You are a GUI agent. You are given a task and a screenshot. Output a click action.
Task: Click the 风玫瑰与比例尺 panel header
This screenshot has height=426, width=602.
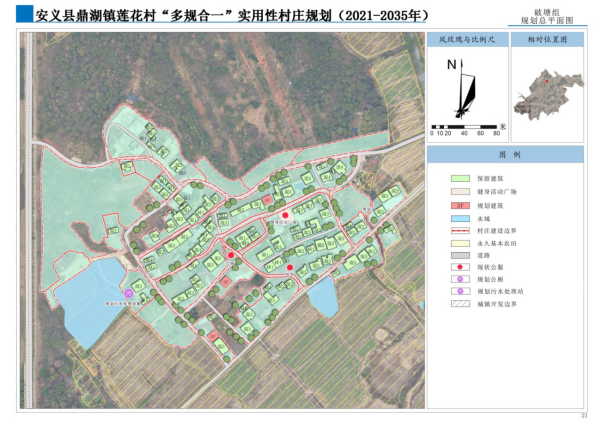(466, 40)
